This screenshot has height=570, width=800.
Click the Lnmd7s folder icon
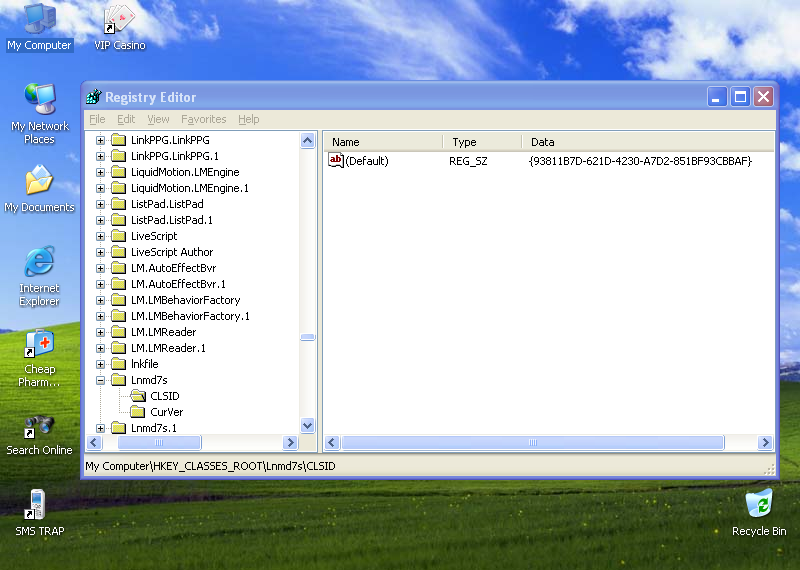pos(118,380)
